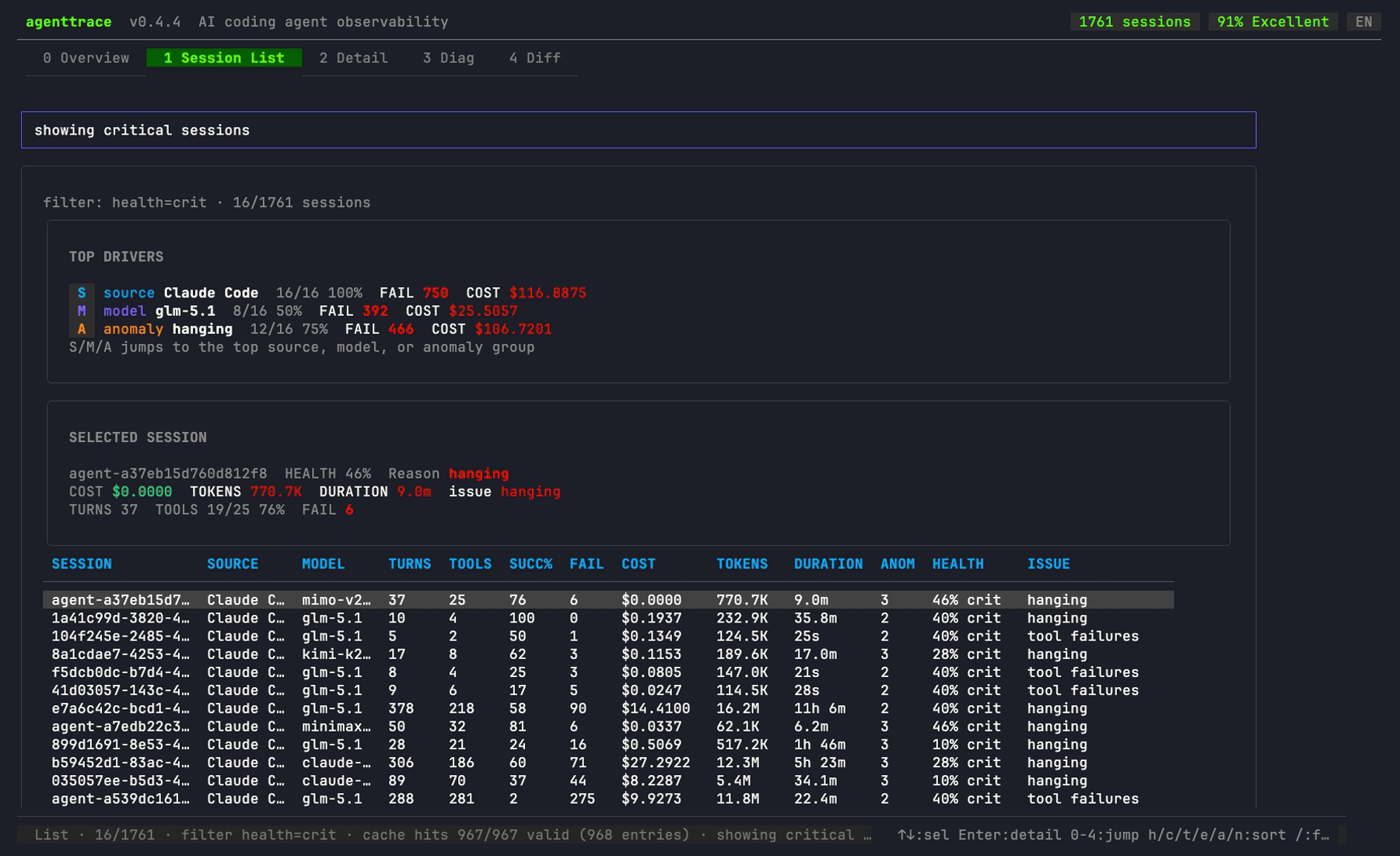The width and height of the screenshot is (1400, 856).
Task: Open the 0 Overview tab
Action: coord(86,58)
